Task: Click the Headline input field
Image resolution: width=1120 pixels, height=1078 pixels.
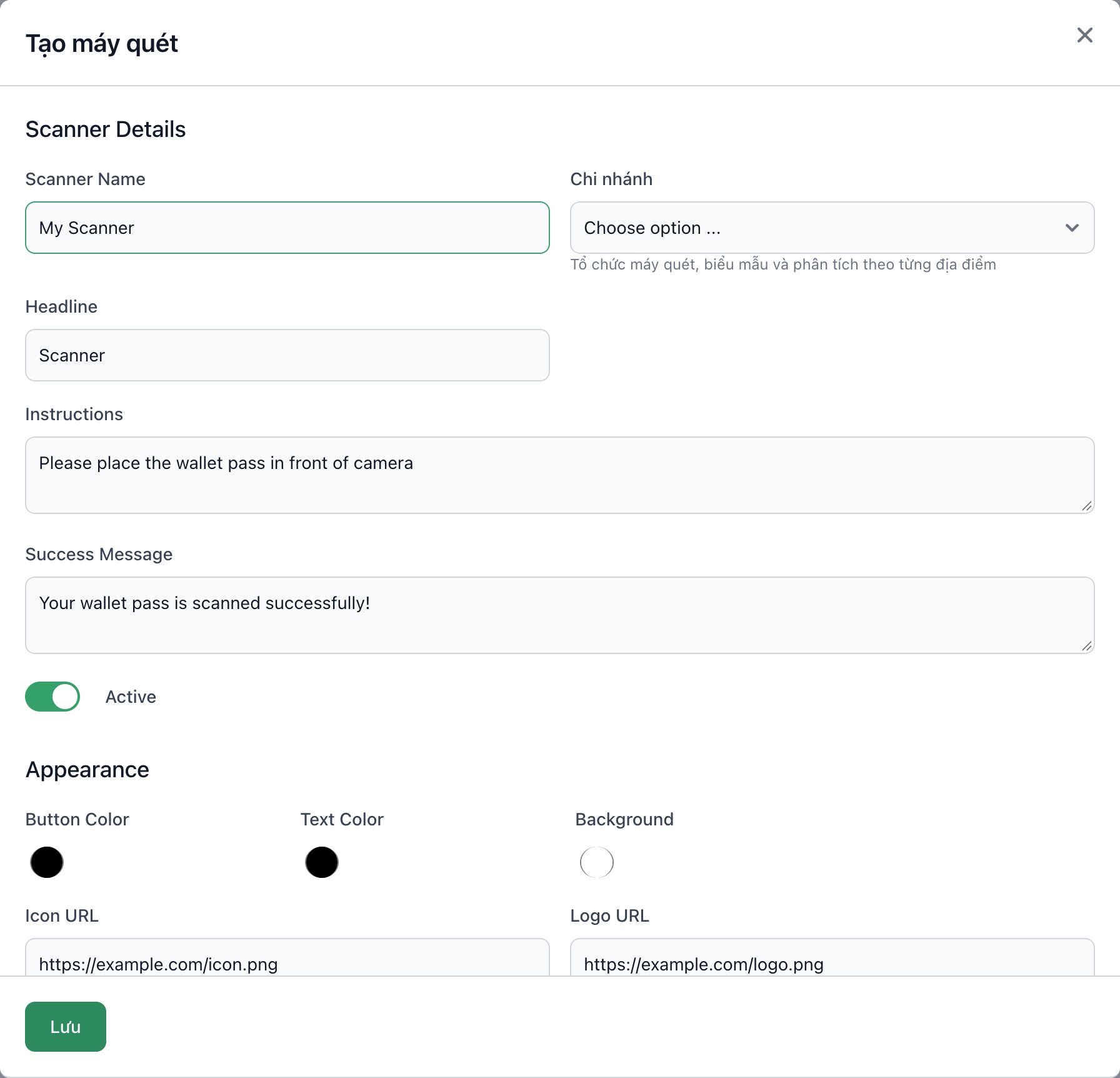Action: pos(287,355)
